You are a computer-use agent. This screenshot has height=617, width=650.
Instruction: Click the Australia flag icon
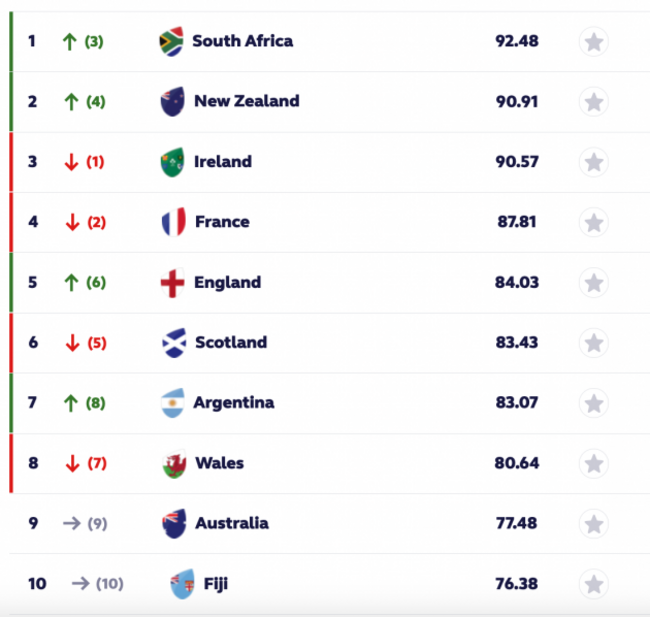pos(173,523)
